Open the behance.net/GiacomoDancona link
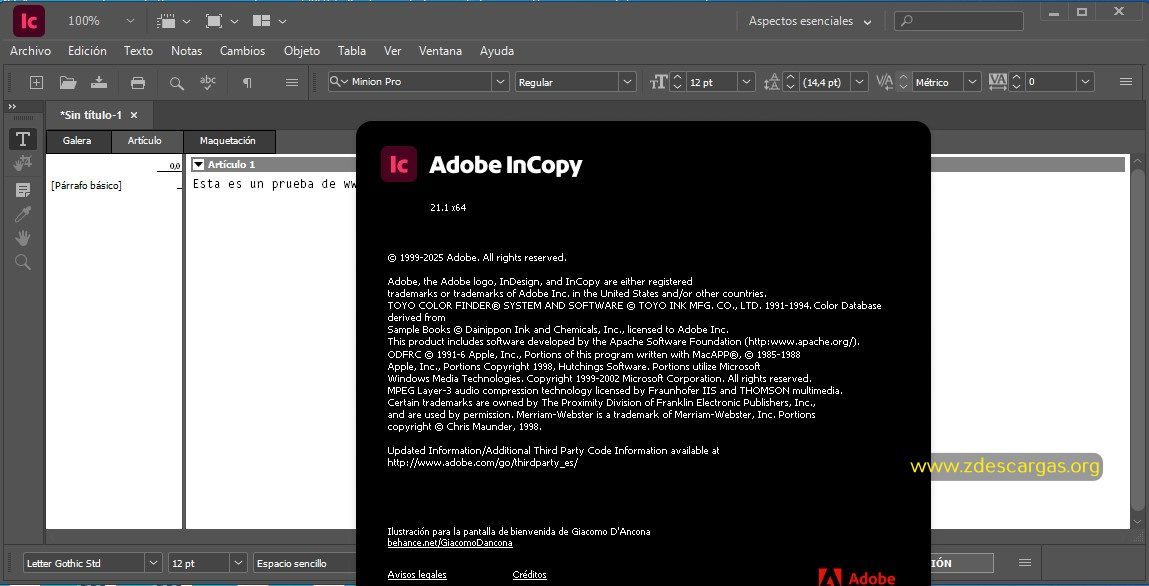Viewport: 1149px width, 586px height. click(x=450, y=543)
